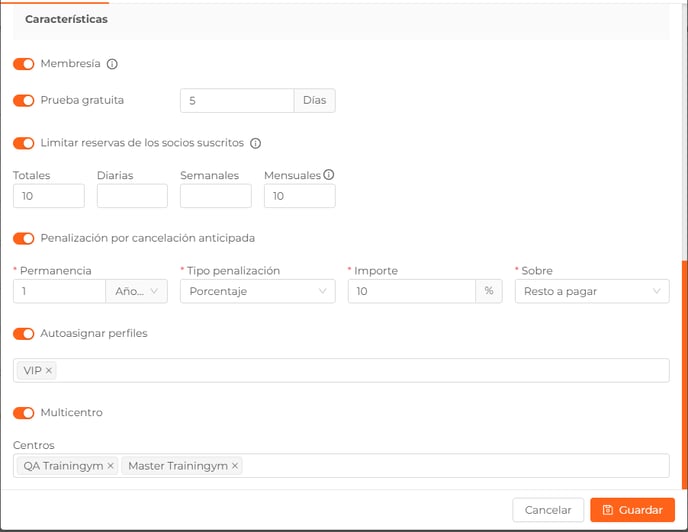Expand the Tipo penalización dropdown
This screenshot has width=688, height=532.
click(258, 291)
